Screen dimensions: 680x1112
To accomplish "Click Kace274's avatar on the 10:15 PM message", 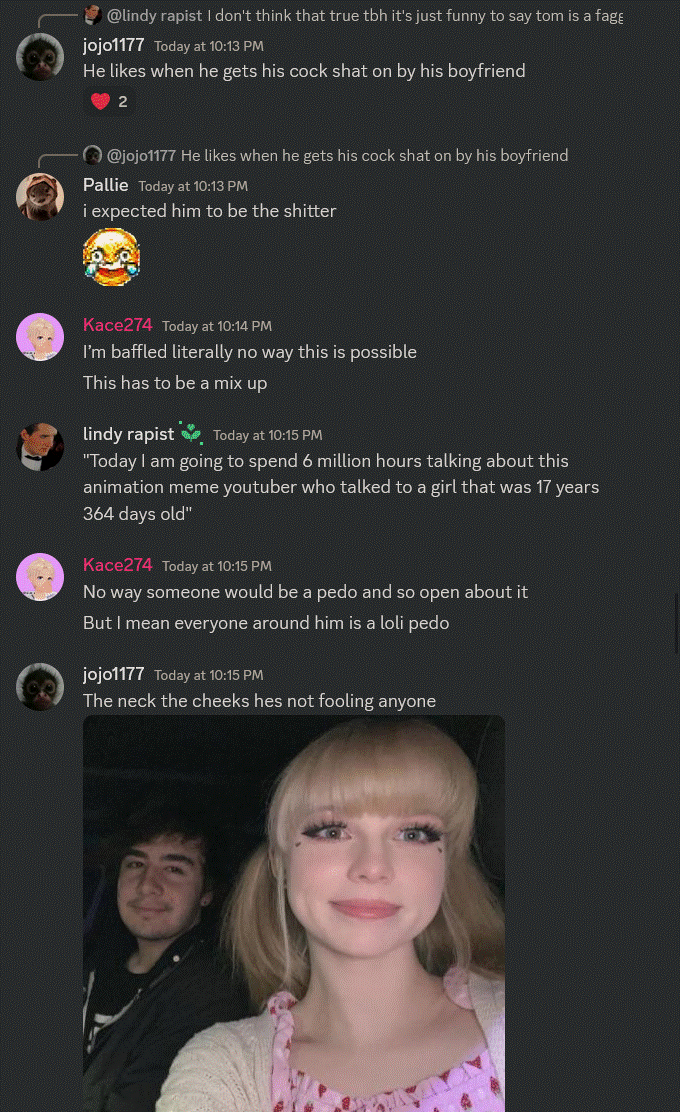I will click(x=40, y=577).
